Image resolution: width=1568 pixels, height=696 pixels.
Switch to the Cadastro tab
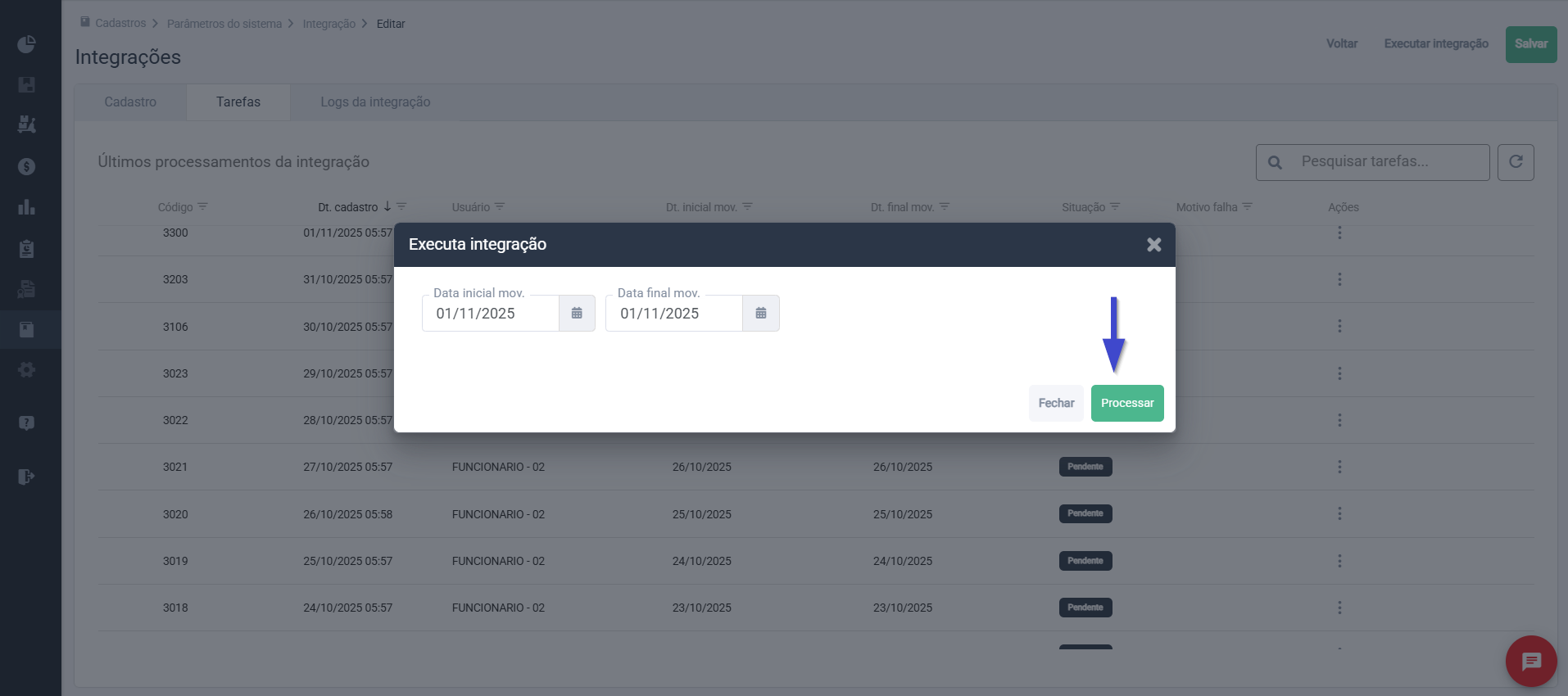tap(130, 102)
